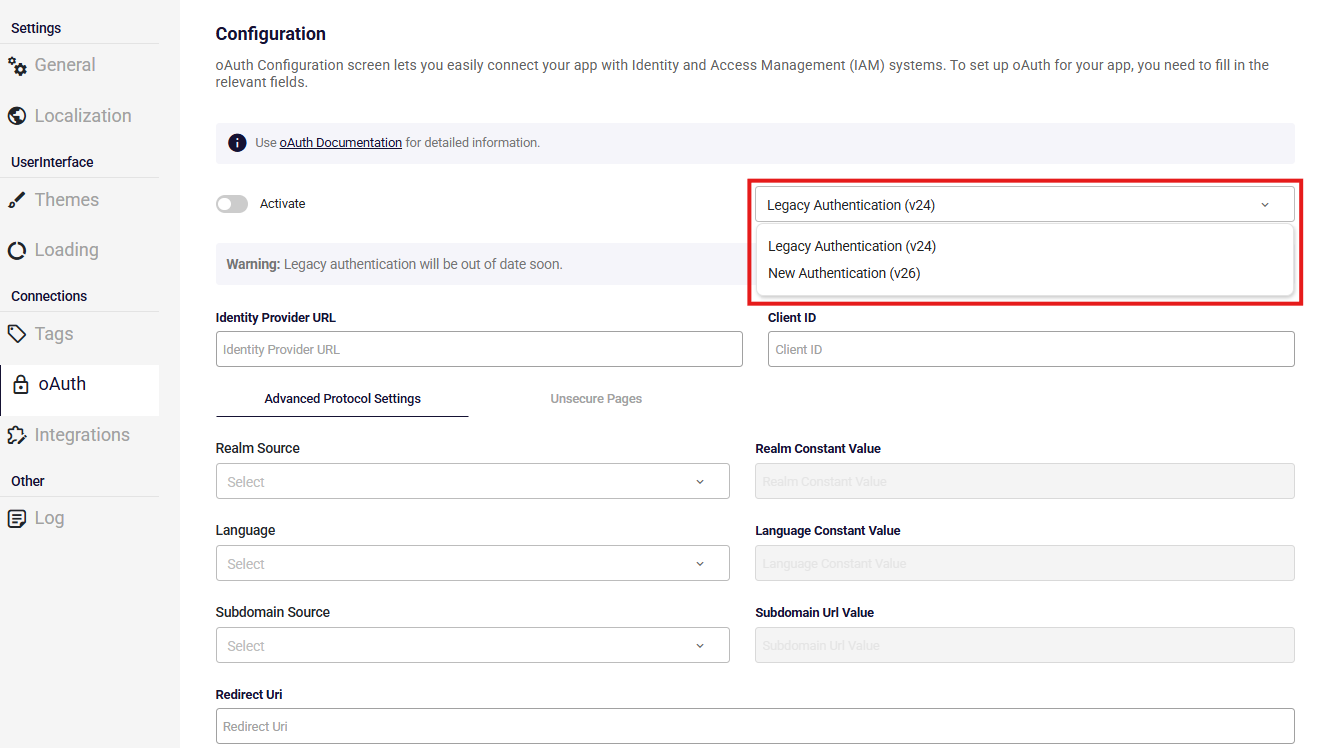
Task: Click the info icon beside oAuth Documentation
Action: pyautogui.click(x=237, y=143)
